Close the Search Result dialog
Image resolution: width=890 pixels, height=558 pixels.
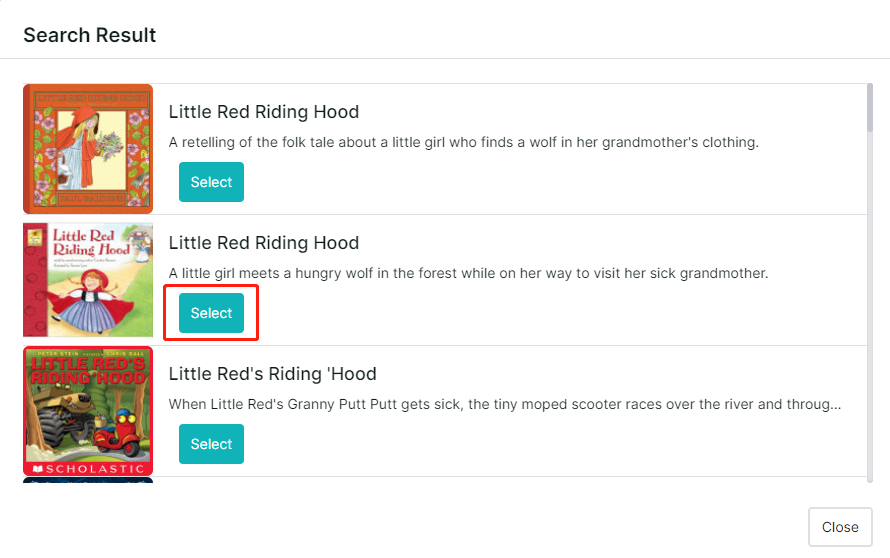click(x=840, y=527)
